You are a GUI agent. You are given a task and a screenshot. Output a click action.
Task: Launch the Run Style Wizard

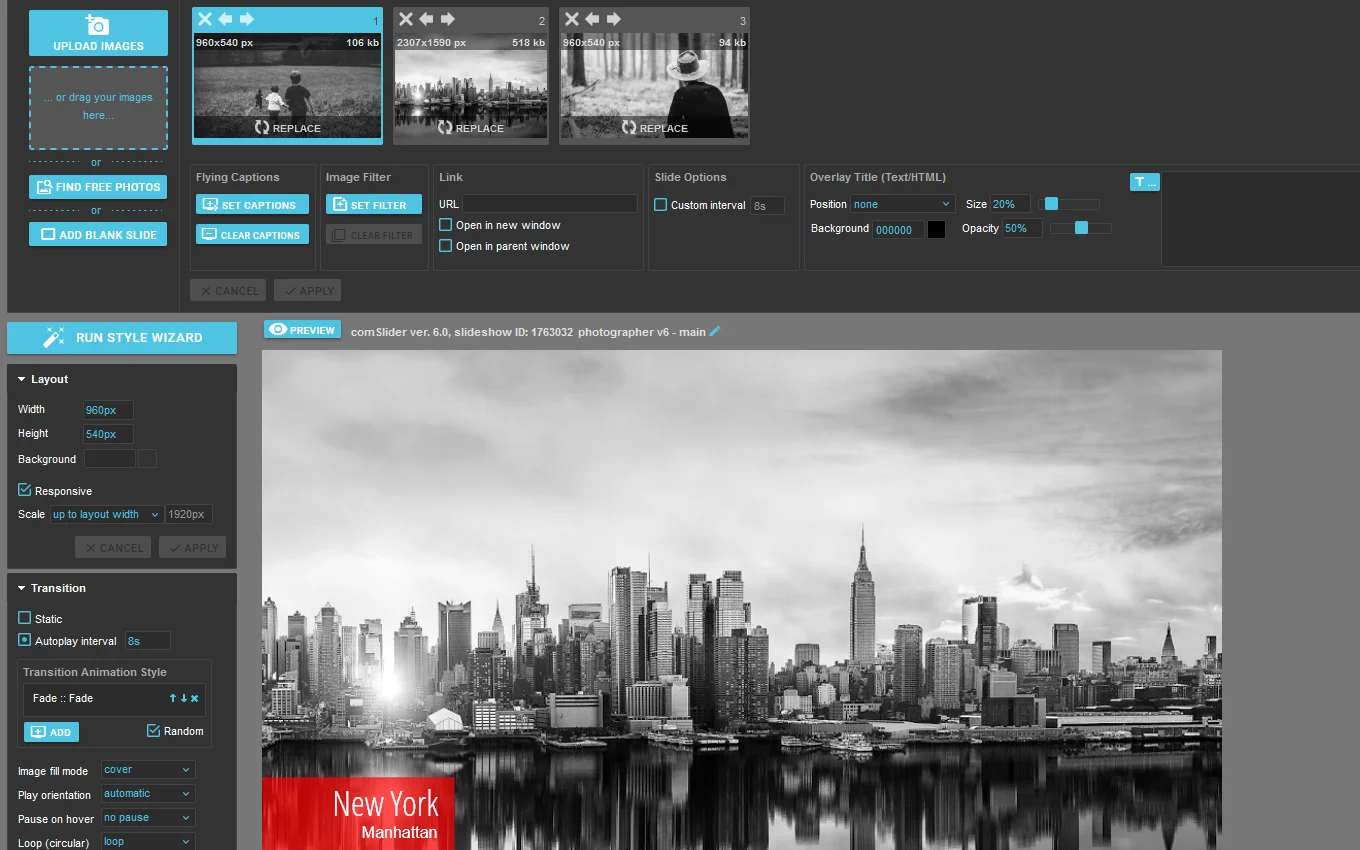click(x=122, y=338)
